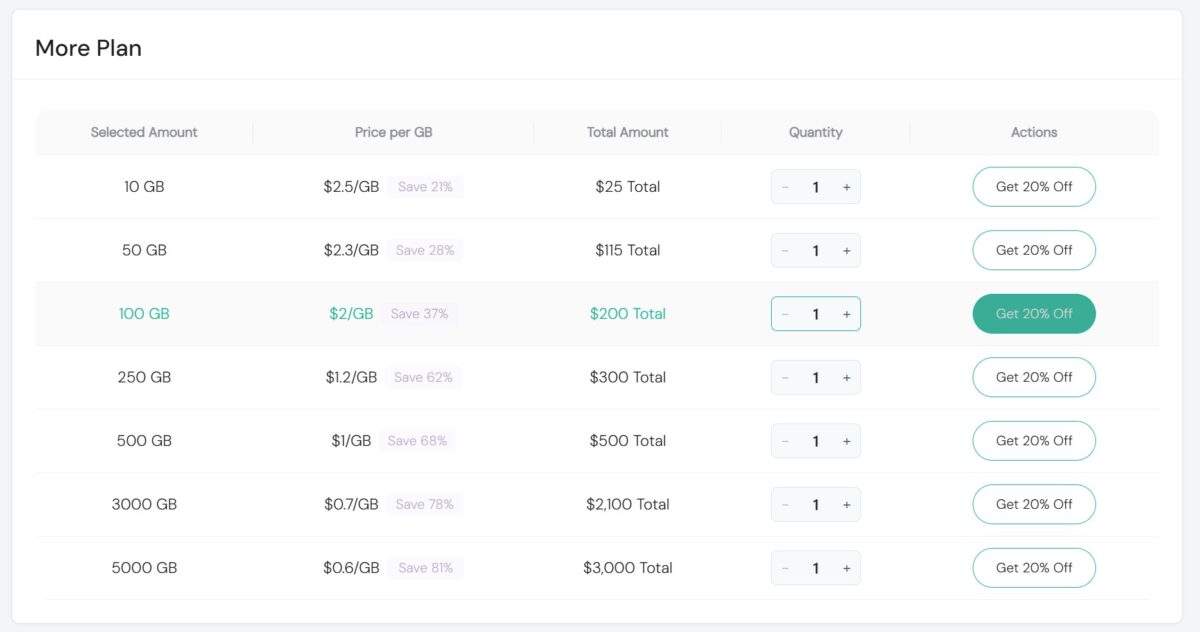
Task: Increase quantity for the 5000 GB plan
Action: tap(846, 568)
